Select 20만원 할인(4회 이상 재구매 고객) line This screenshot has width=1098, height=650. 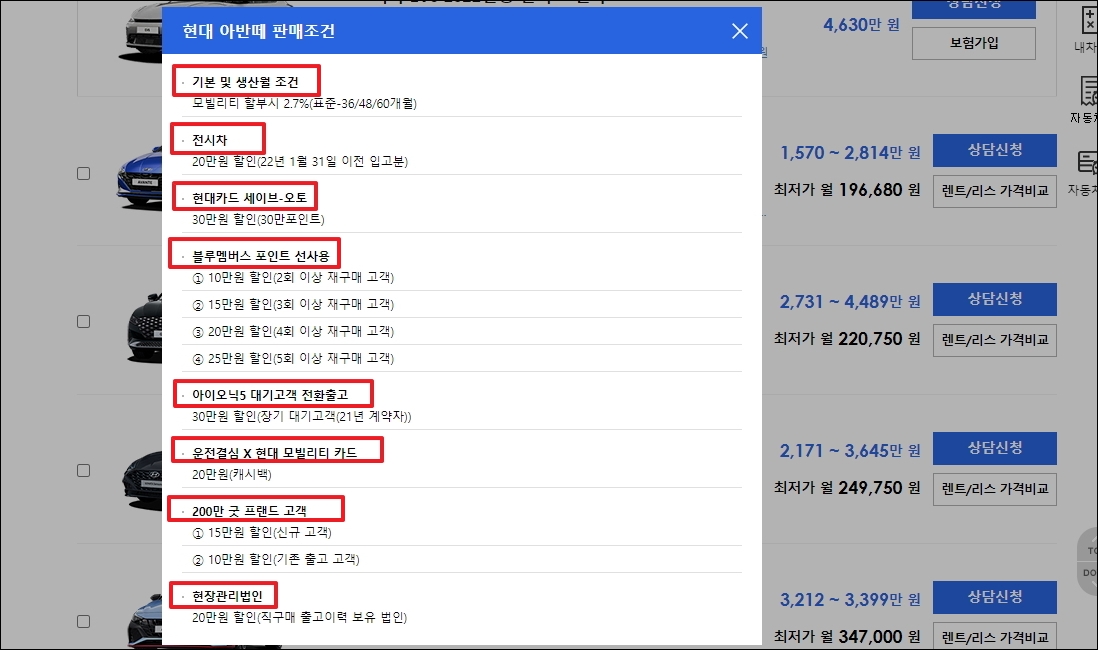coord(293,331)
